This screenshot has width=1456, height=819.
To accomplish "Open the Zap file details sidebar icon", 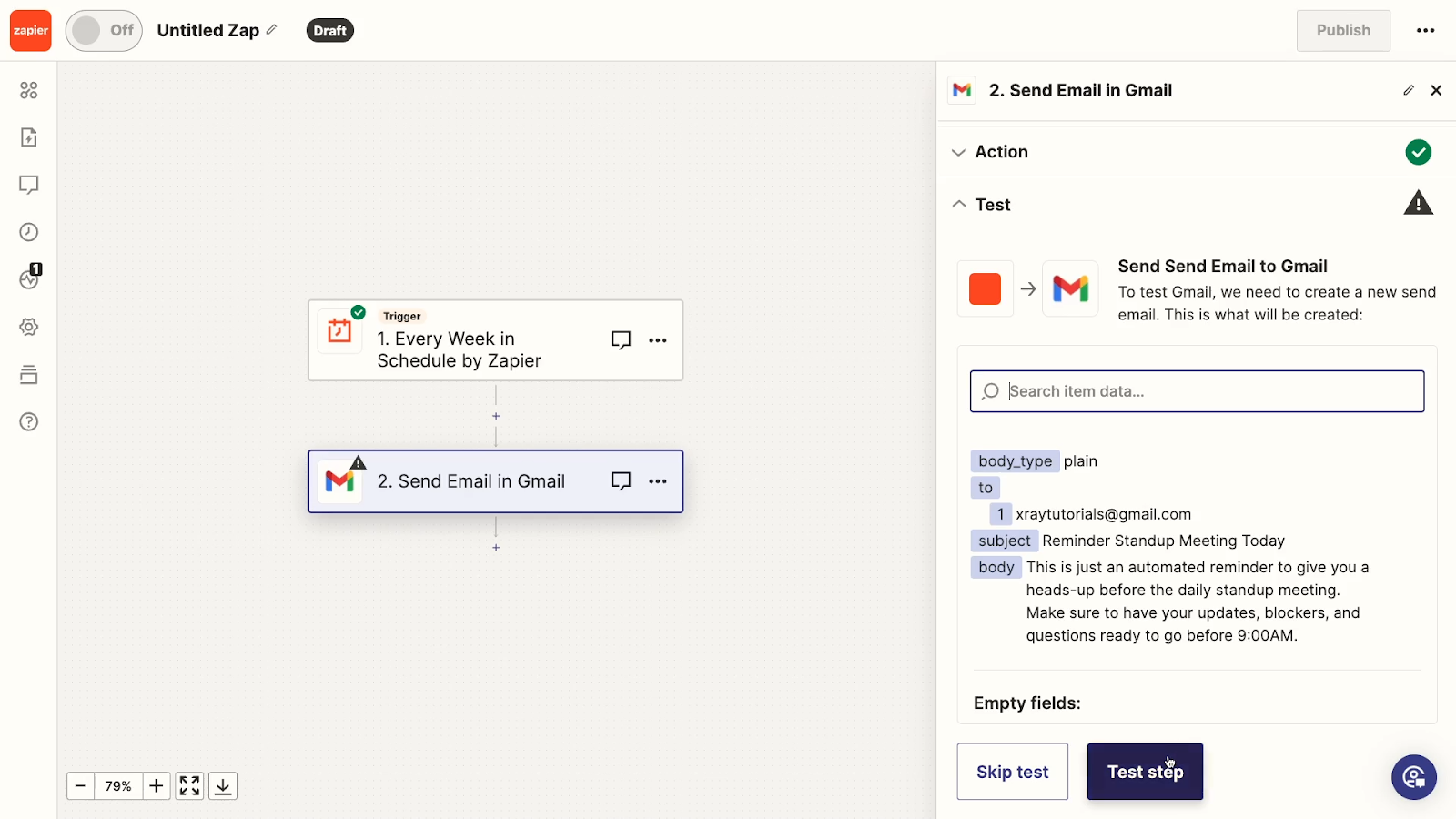I will click(x=29, y=137).
